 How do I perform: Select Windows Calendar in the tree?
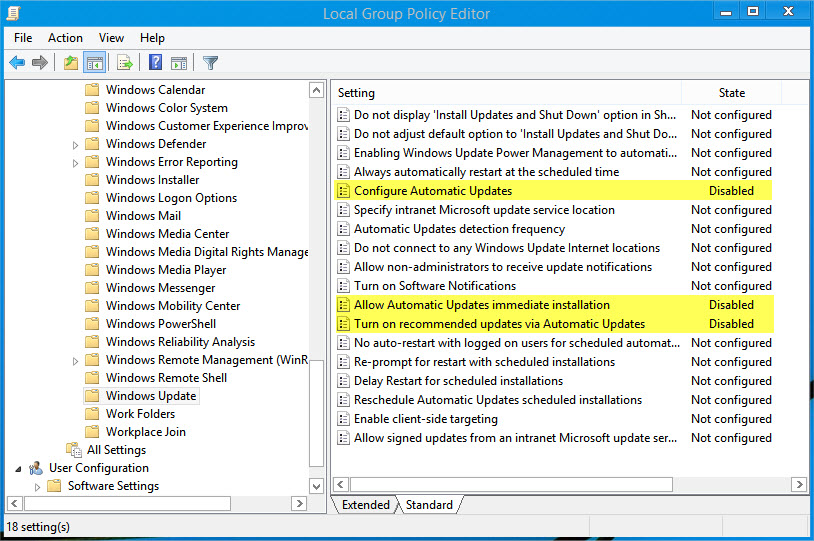[x=155, y=90]
